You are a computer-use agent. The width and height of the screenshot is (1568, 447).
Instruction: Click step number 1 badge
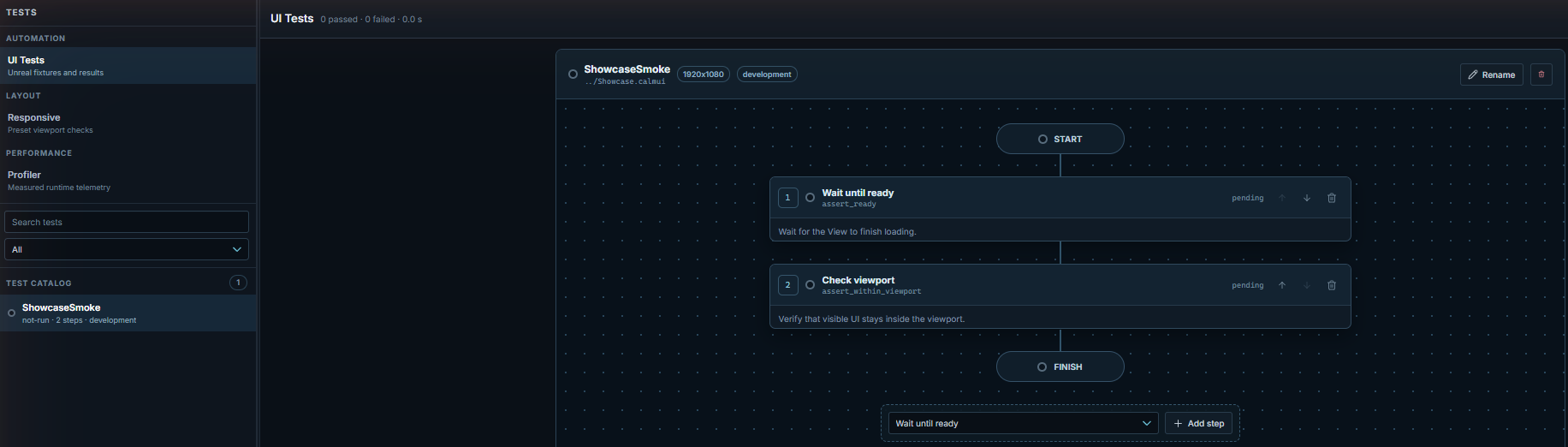click(x=787, y=198)
